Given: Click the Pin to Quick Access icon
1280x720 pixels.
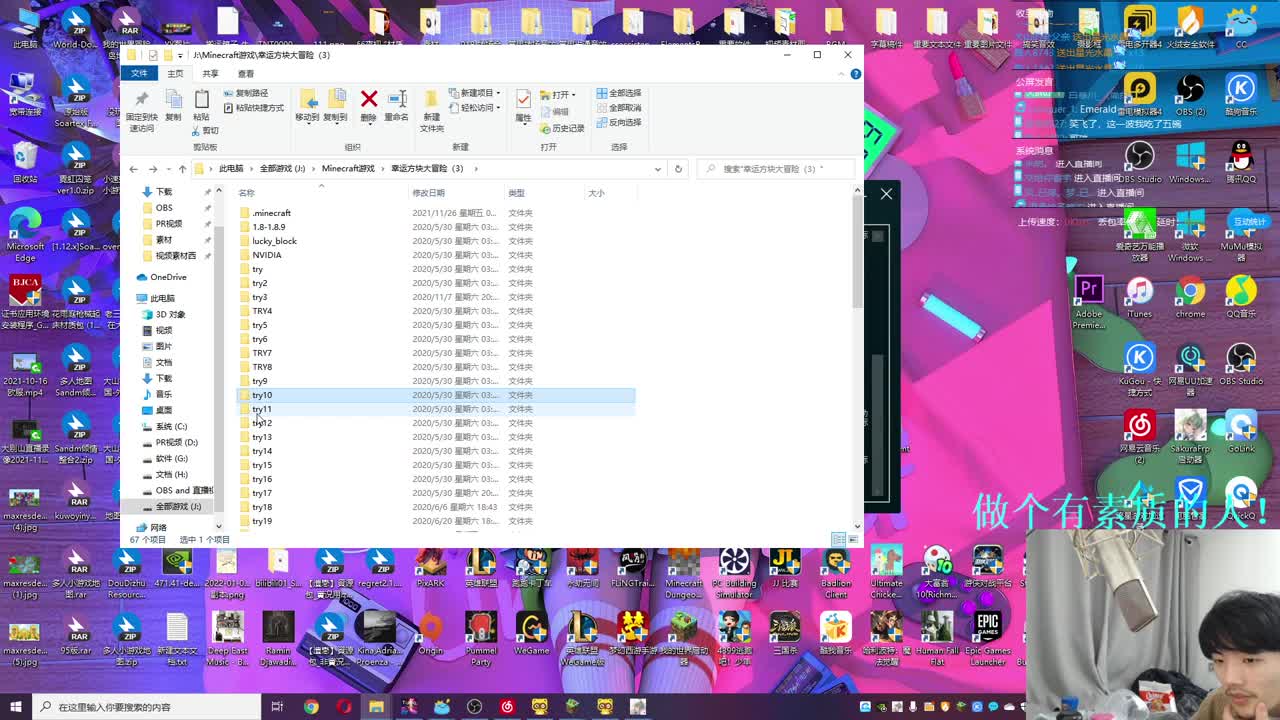Looking at the screenshot, I should [x=142, y=108].
